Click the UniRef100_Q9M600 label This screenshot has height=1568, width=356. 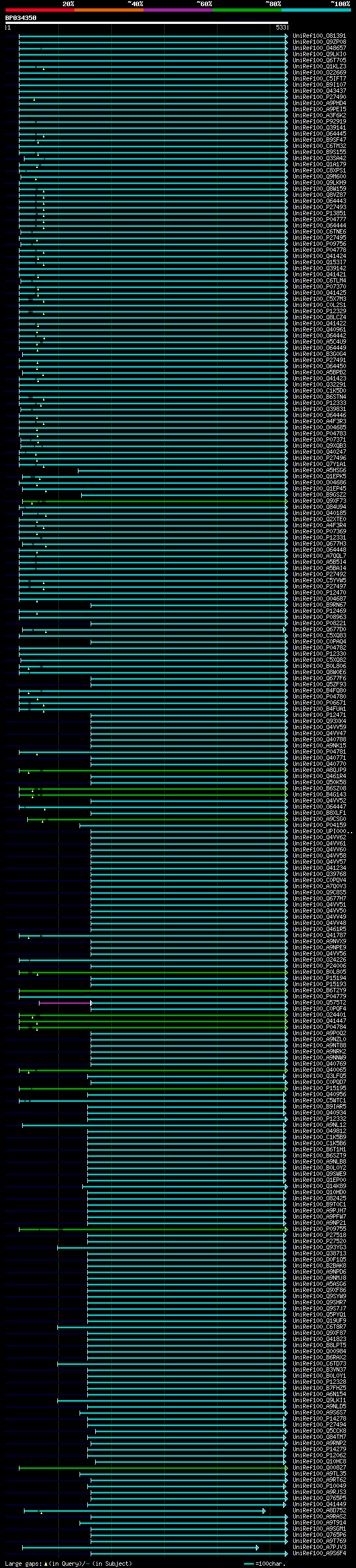(x=319, y=176)
